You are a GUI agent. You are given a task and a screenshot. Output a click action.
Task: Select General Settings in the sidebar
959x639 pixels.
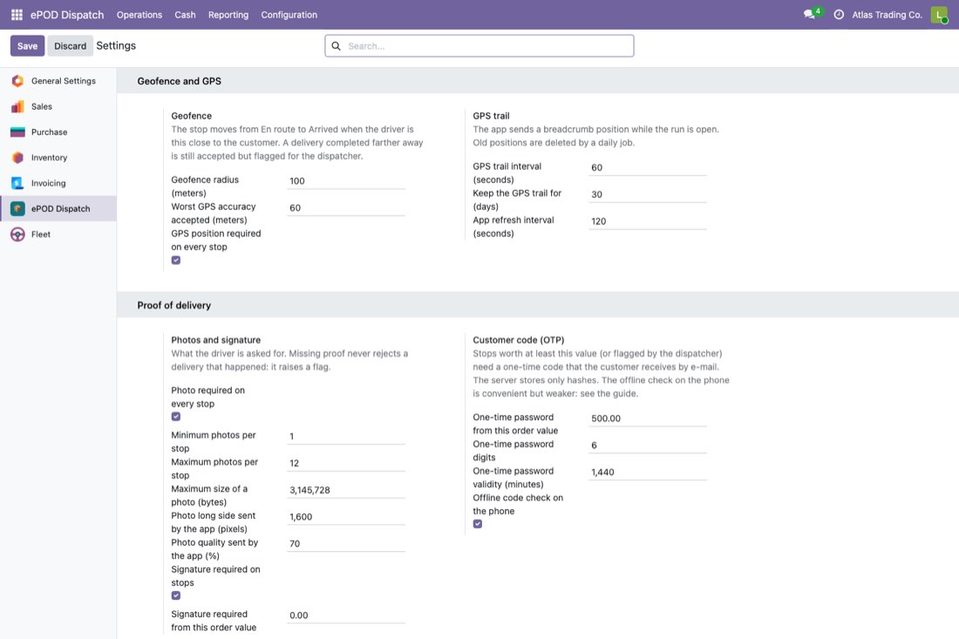pyautogui.click(x=58, y=81)
